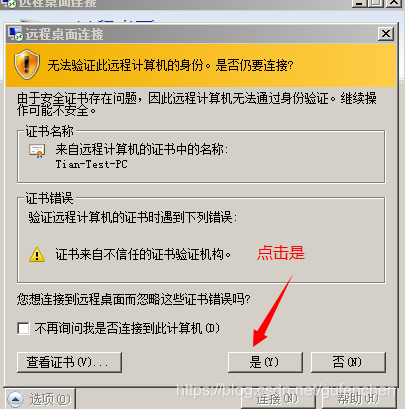Image resolution: width=405 pixels, height=409 pixels.
Task: Click the background window's Remote Desktop title icon
Action: (9, 4)
